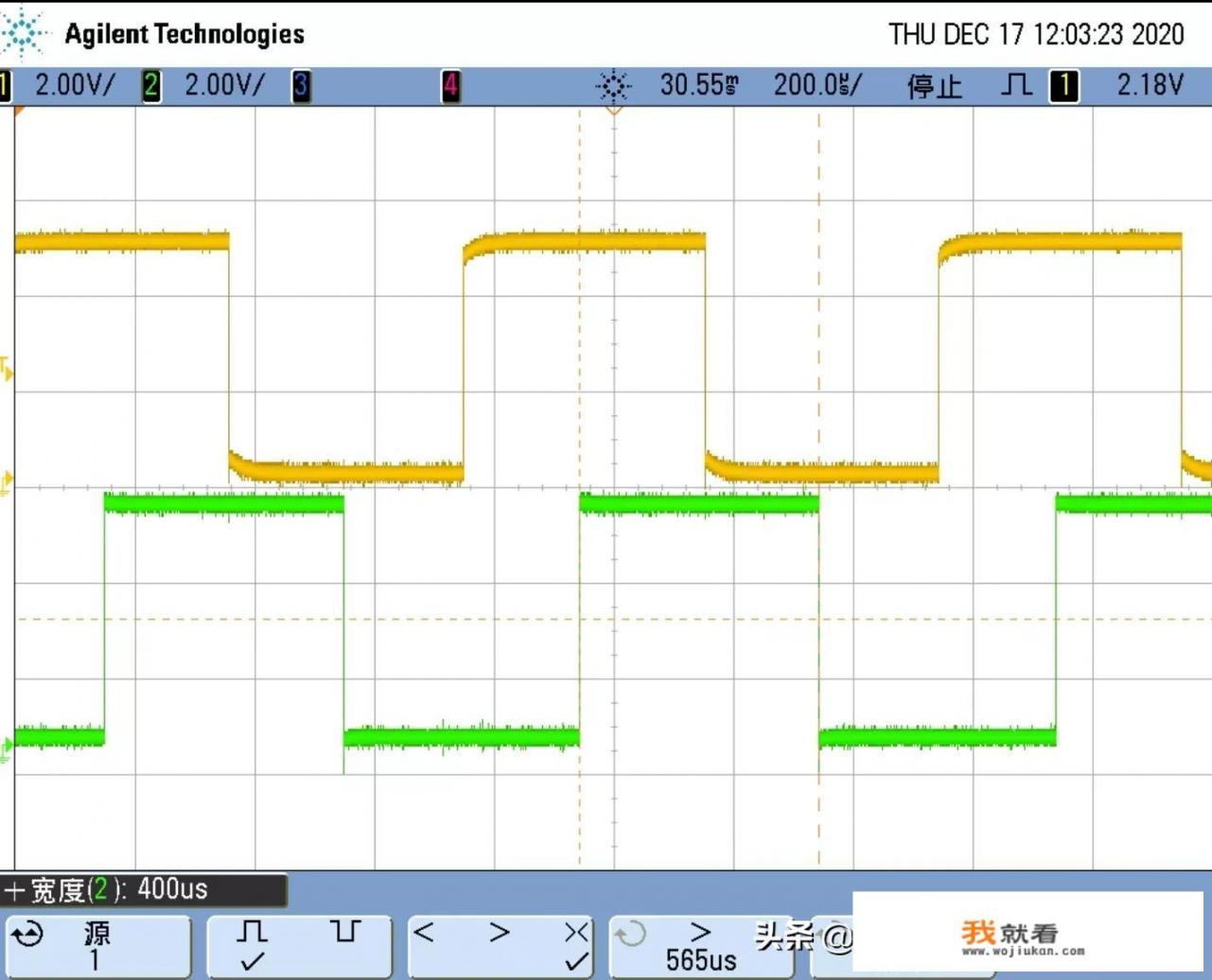Click the channel 2 2.00V/ scale value
1212x980 pixels.
click(224, 85)
